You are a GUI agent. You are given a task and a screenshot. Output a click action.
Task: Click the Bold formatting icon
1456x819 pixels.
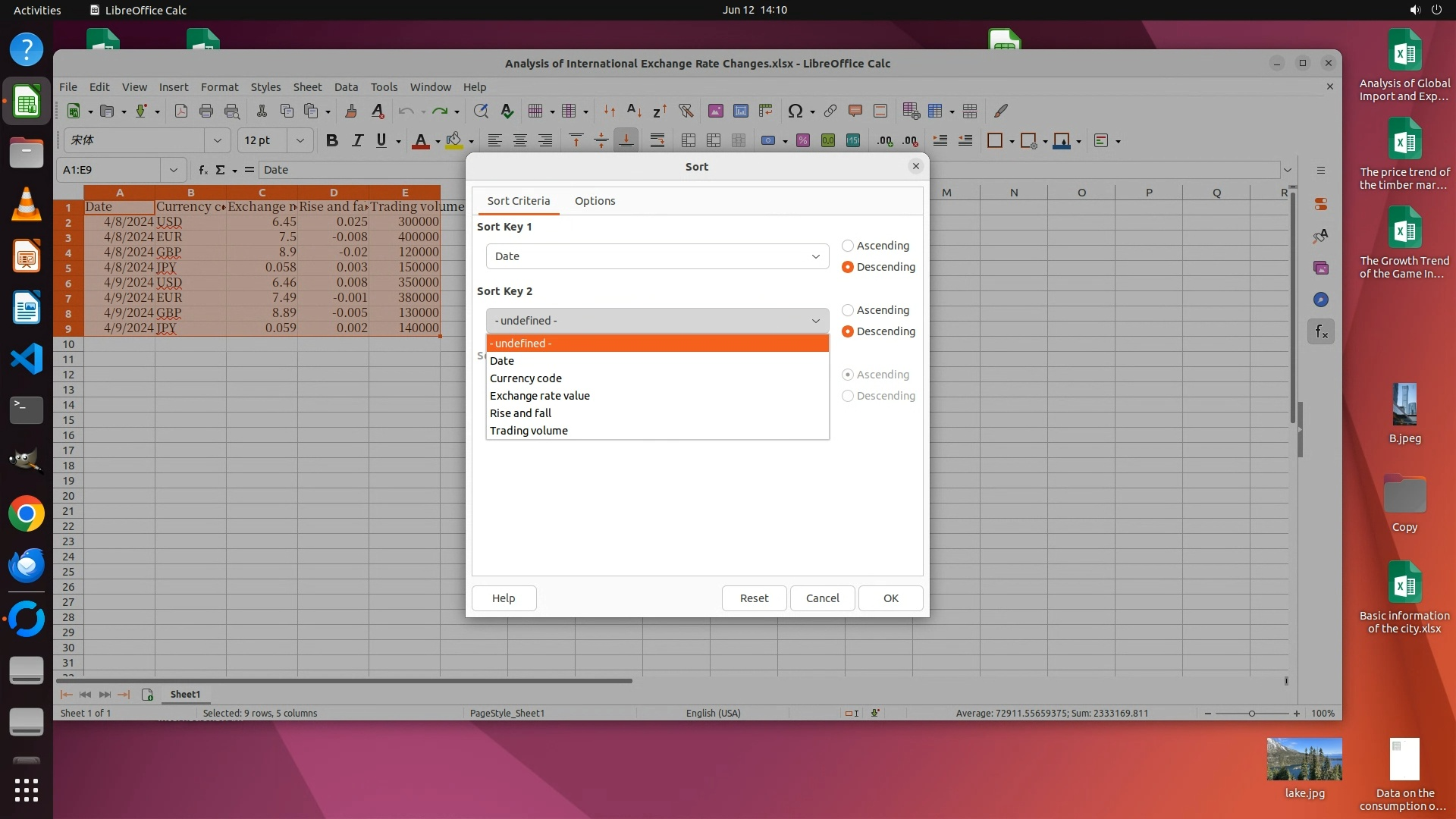coord(331,140)
